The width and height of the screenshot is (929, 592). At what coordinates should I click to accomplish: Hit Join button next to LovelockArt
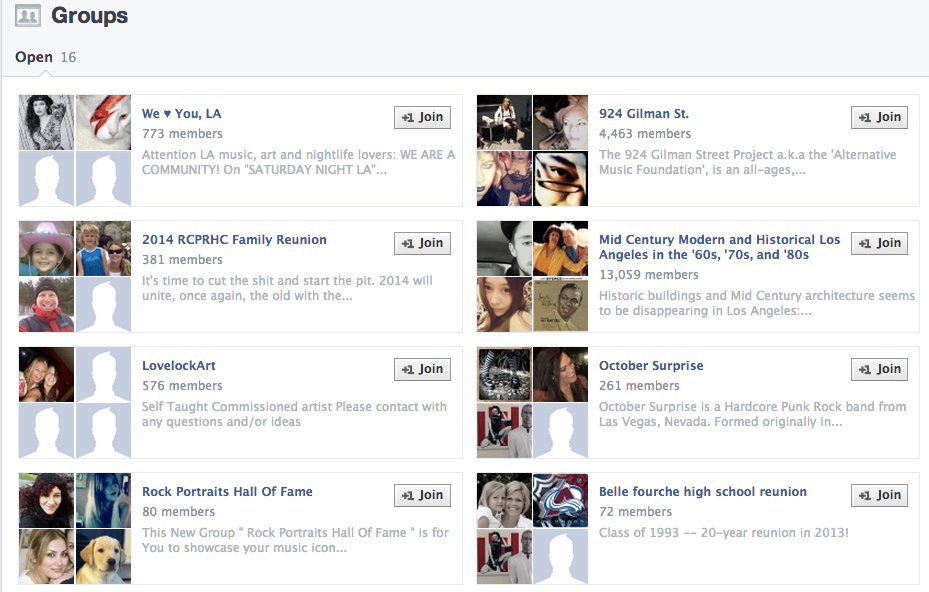pos(422,369)
